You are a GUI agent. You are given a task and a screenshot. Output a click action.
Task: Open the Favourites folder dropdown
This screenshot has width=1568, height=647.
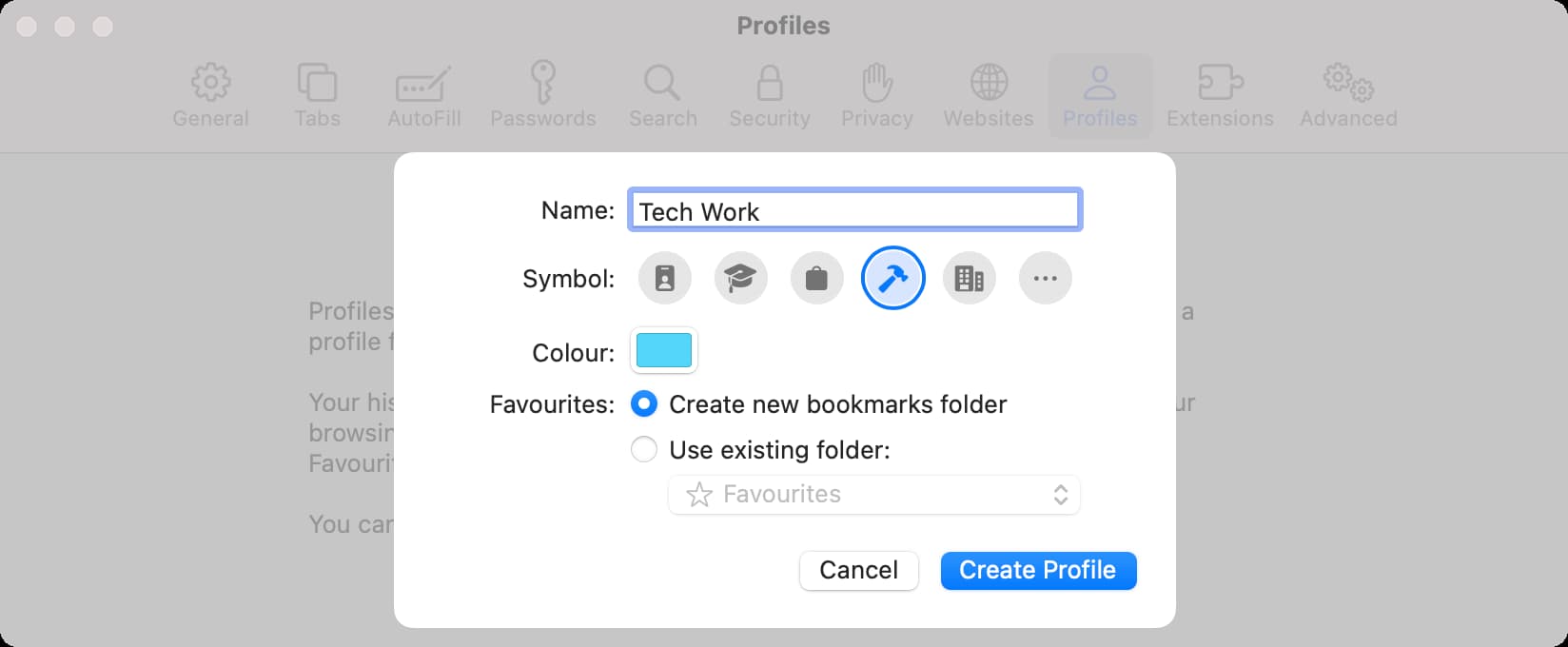tap(873, 495)
